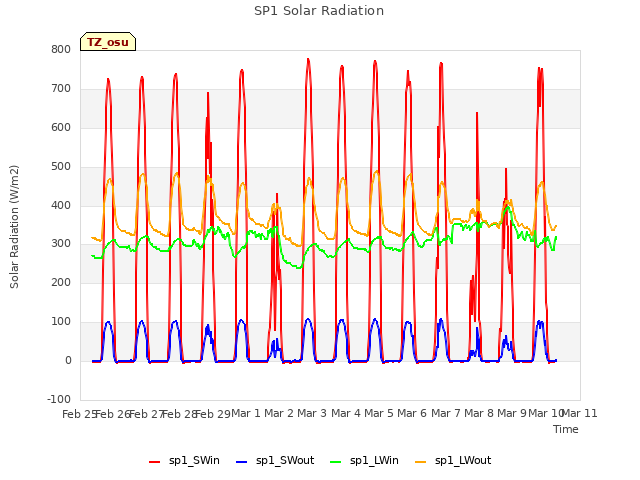Click the Mar 4 x-axis tick label
640x480 pixels.
(x=346, y=413)
